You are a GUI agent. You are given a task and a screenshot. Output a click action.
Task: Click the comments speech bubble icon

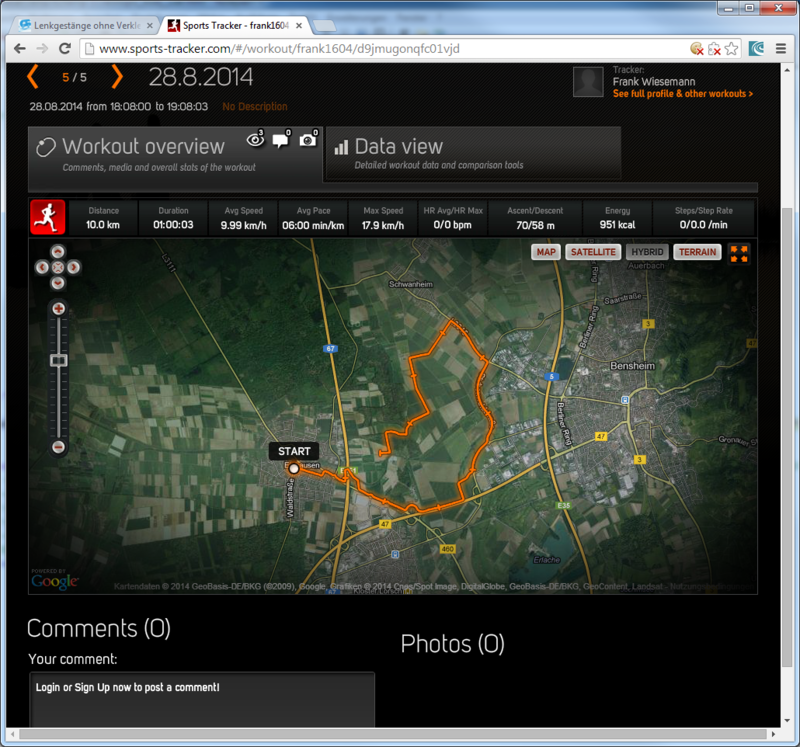[x=282, y=139]
